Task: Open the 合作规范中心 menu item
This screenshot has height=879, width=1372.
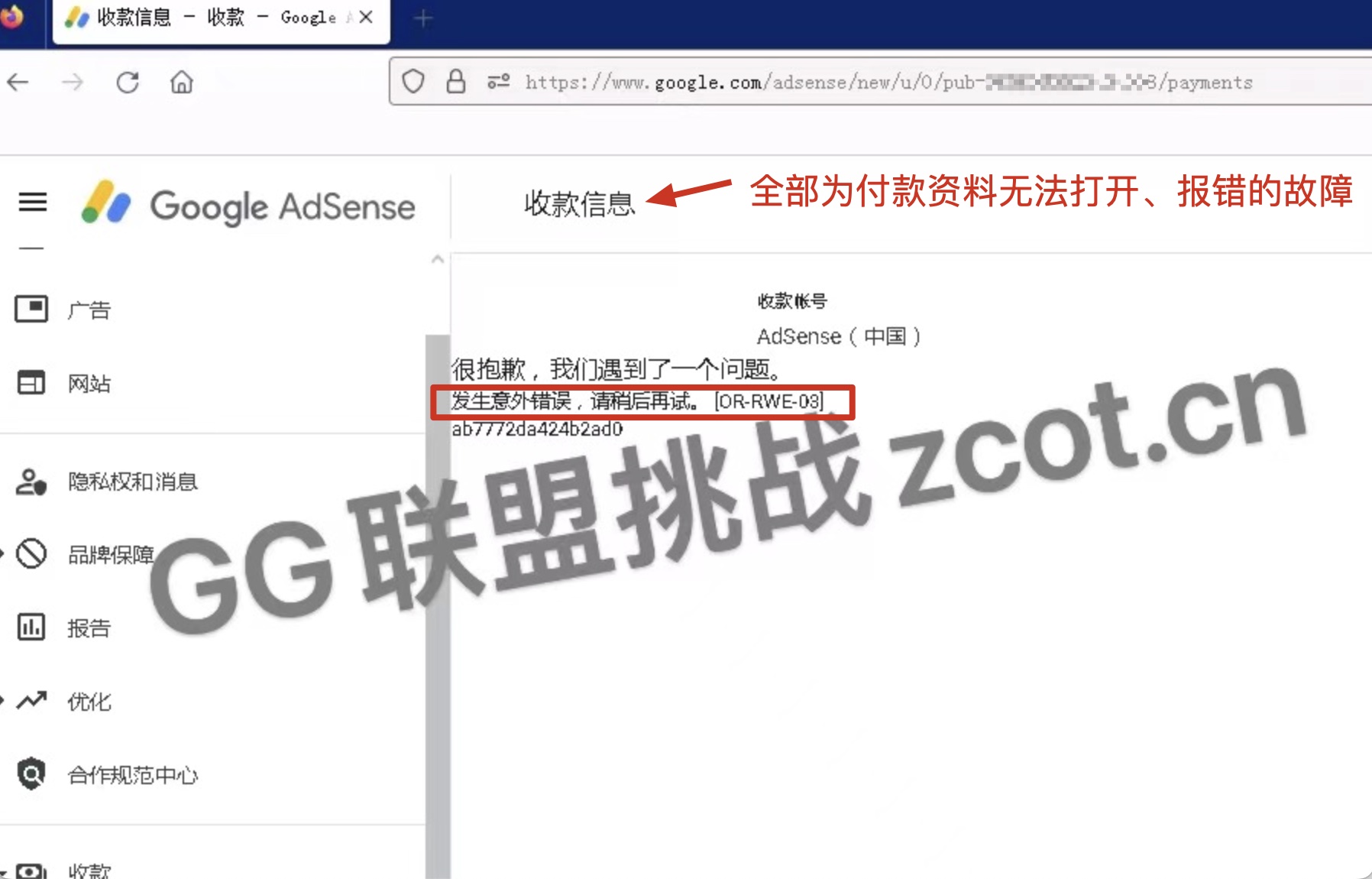Action: click(x=133, y=775)
